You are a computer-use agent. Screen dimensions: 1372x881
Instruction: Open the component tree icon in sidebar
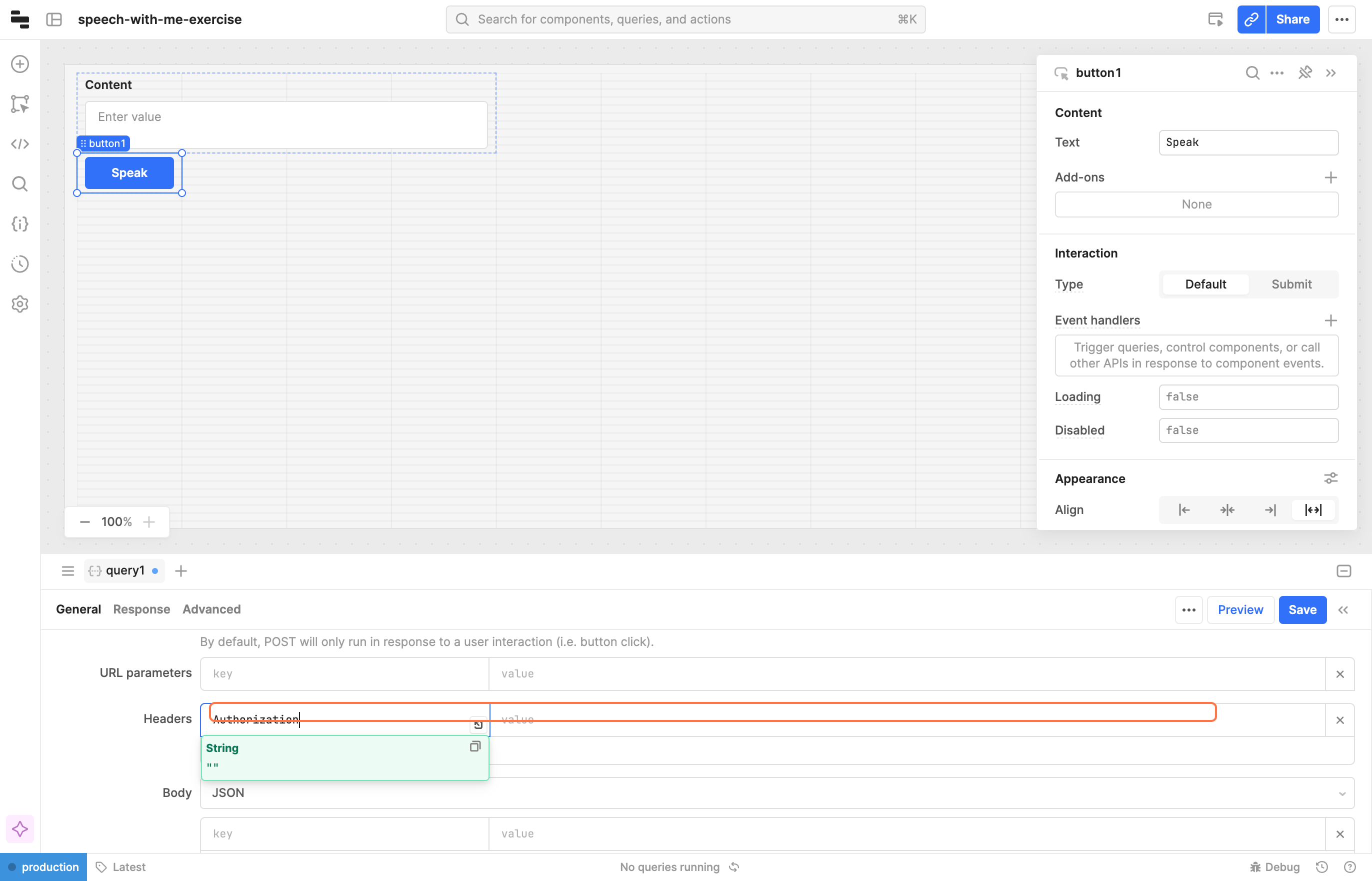pos(20,104)
